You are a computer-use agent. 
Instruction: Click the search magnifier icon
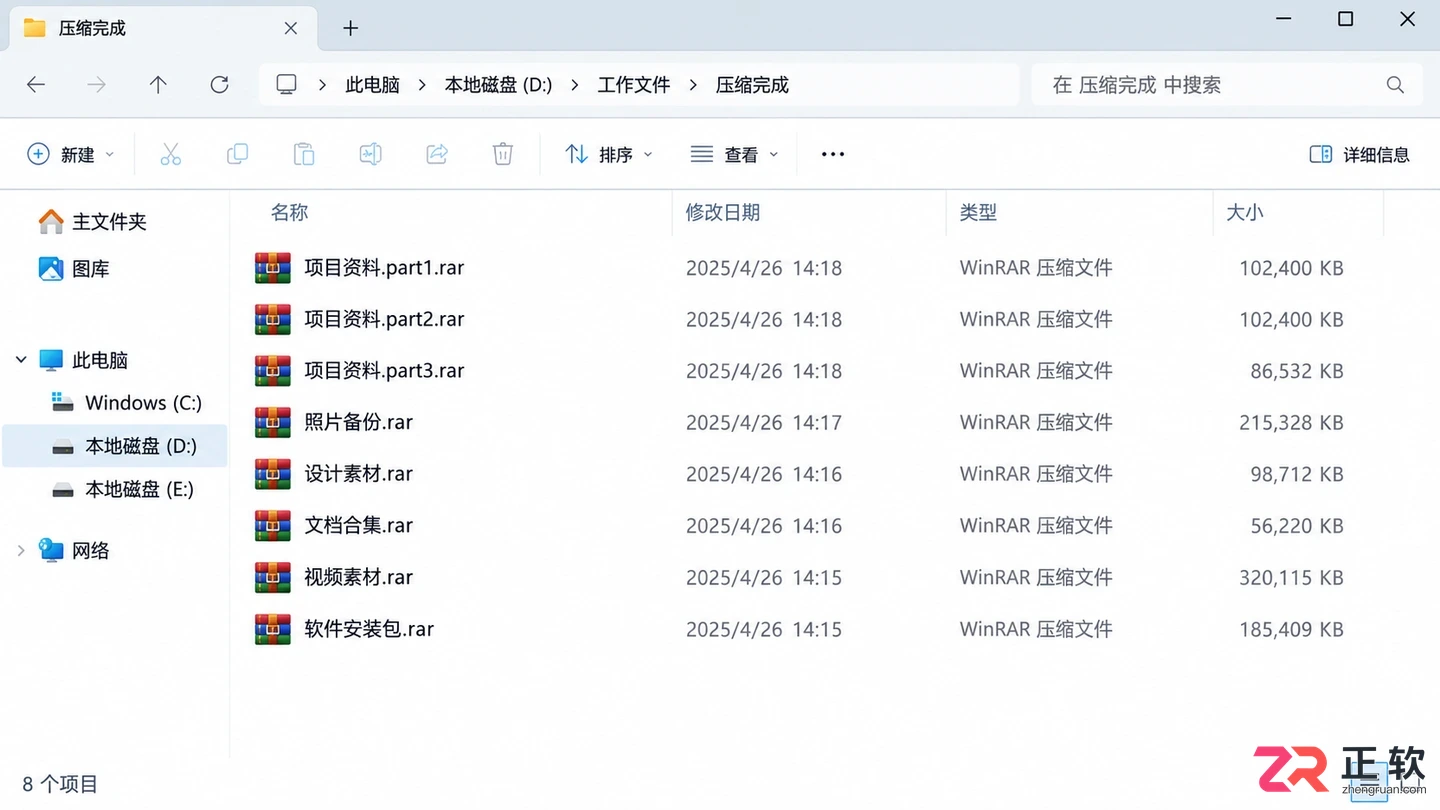(x=1395, y=85)
